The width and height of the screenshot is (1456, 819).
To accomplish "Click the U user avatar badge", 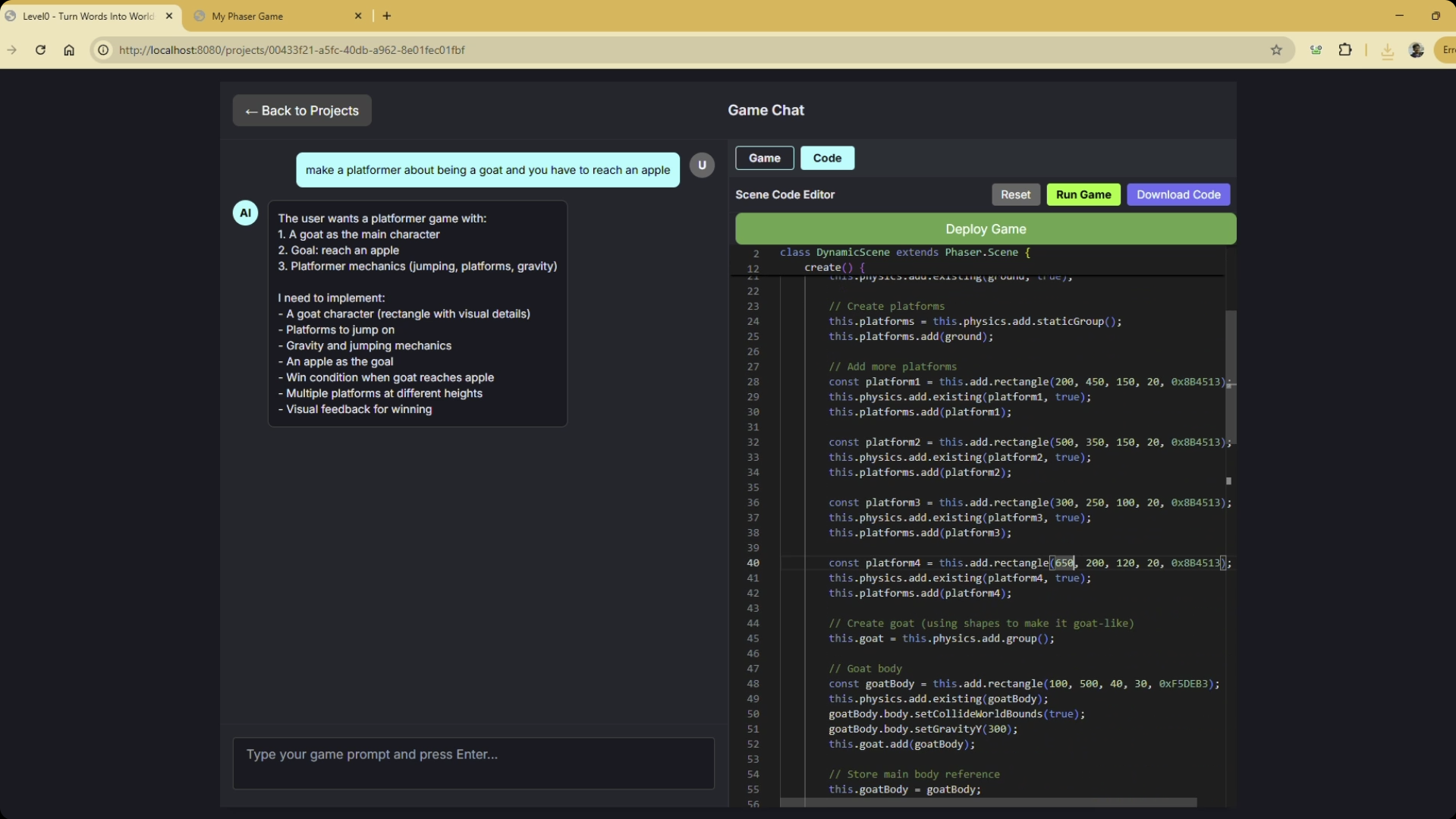I will pyautogui.click(x=702, y=165).
